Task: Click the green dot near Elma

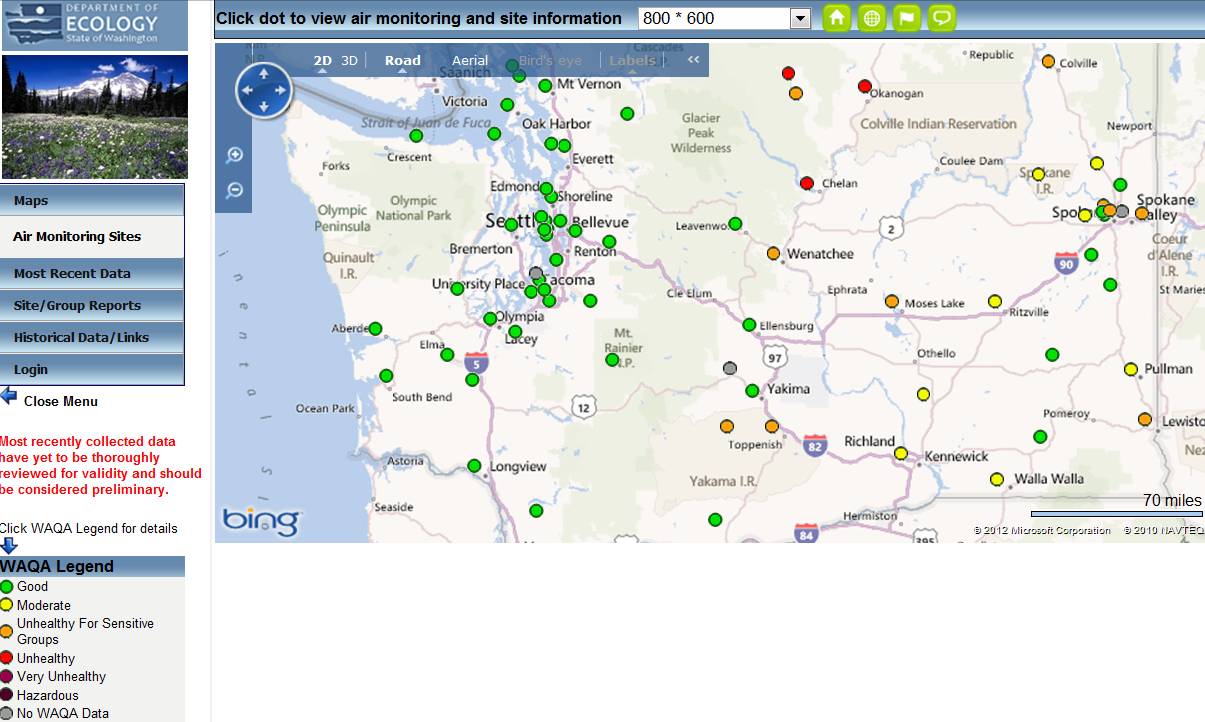Action: tap(447, 355)
